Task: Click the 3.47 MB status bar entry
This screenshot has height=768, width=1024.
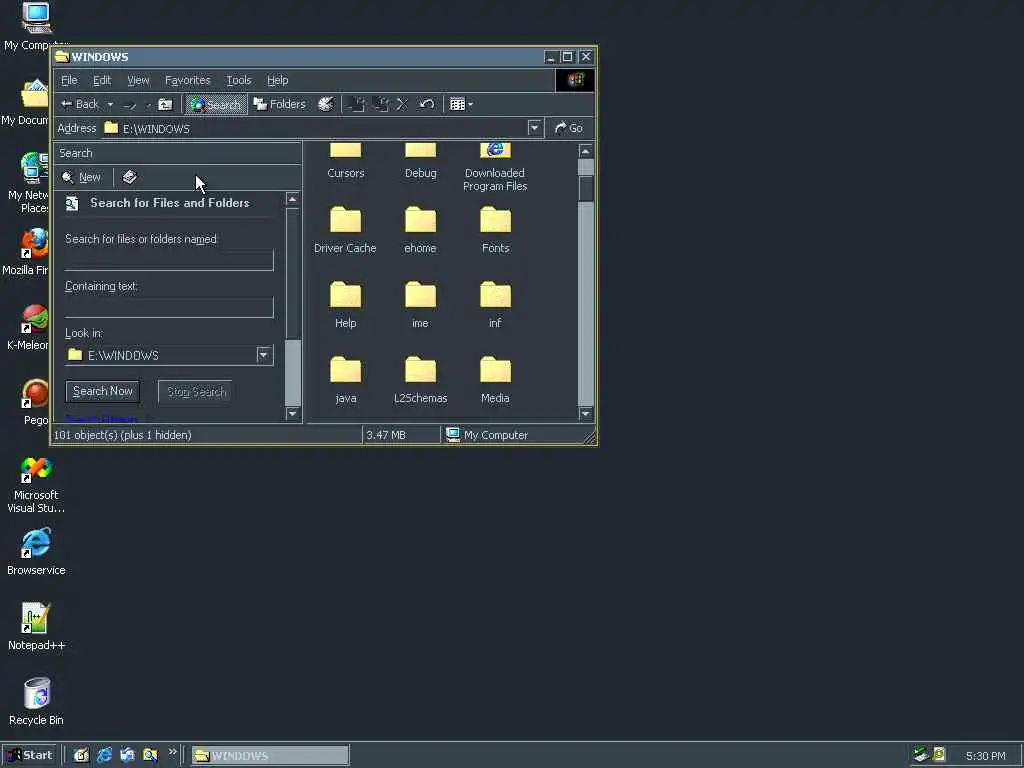Action: [x=401, y=435]
